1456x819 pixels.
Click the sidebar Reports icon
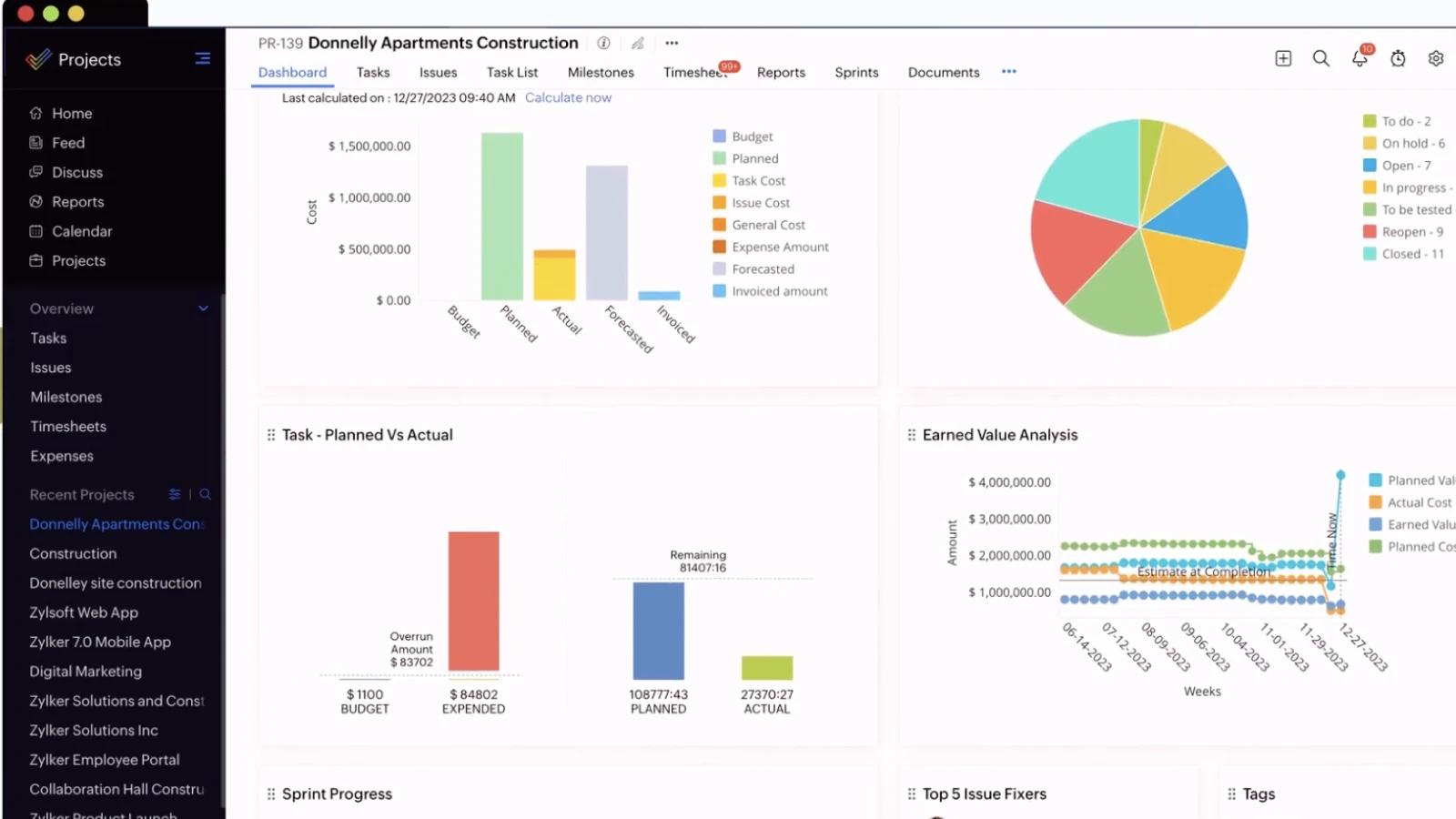click(x=36, y=202)
